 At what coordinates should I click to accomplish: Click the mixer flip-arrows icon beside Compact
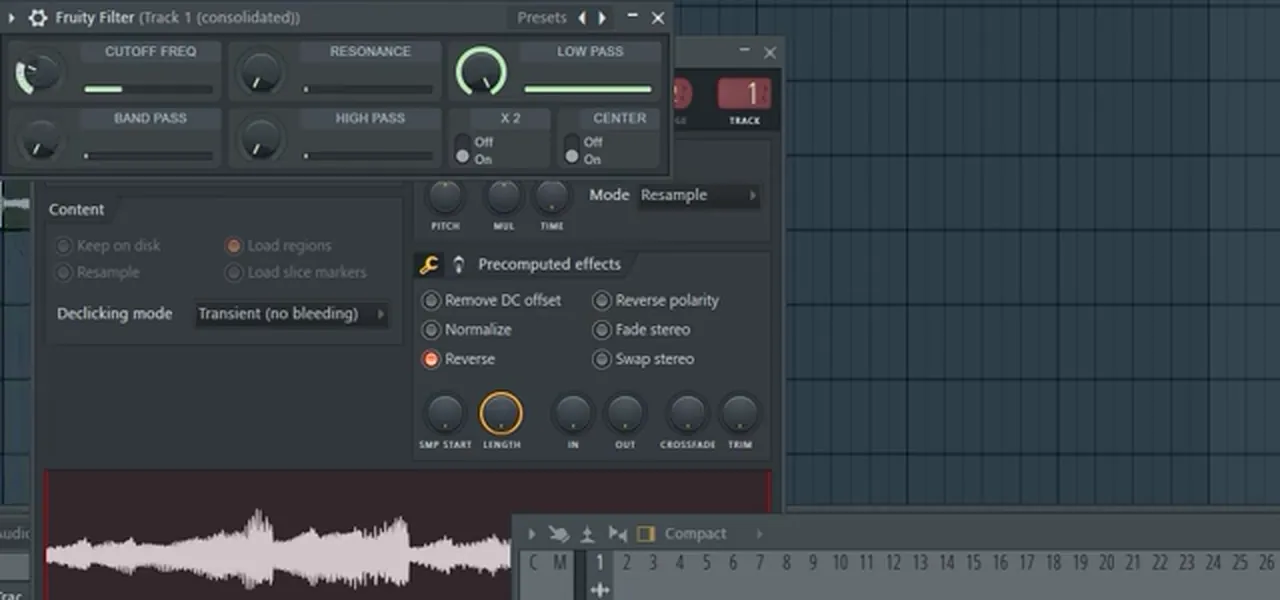617,534
